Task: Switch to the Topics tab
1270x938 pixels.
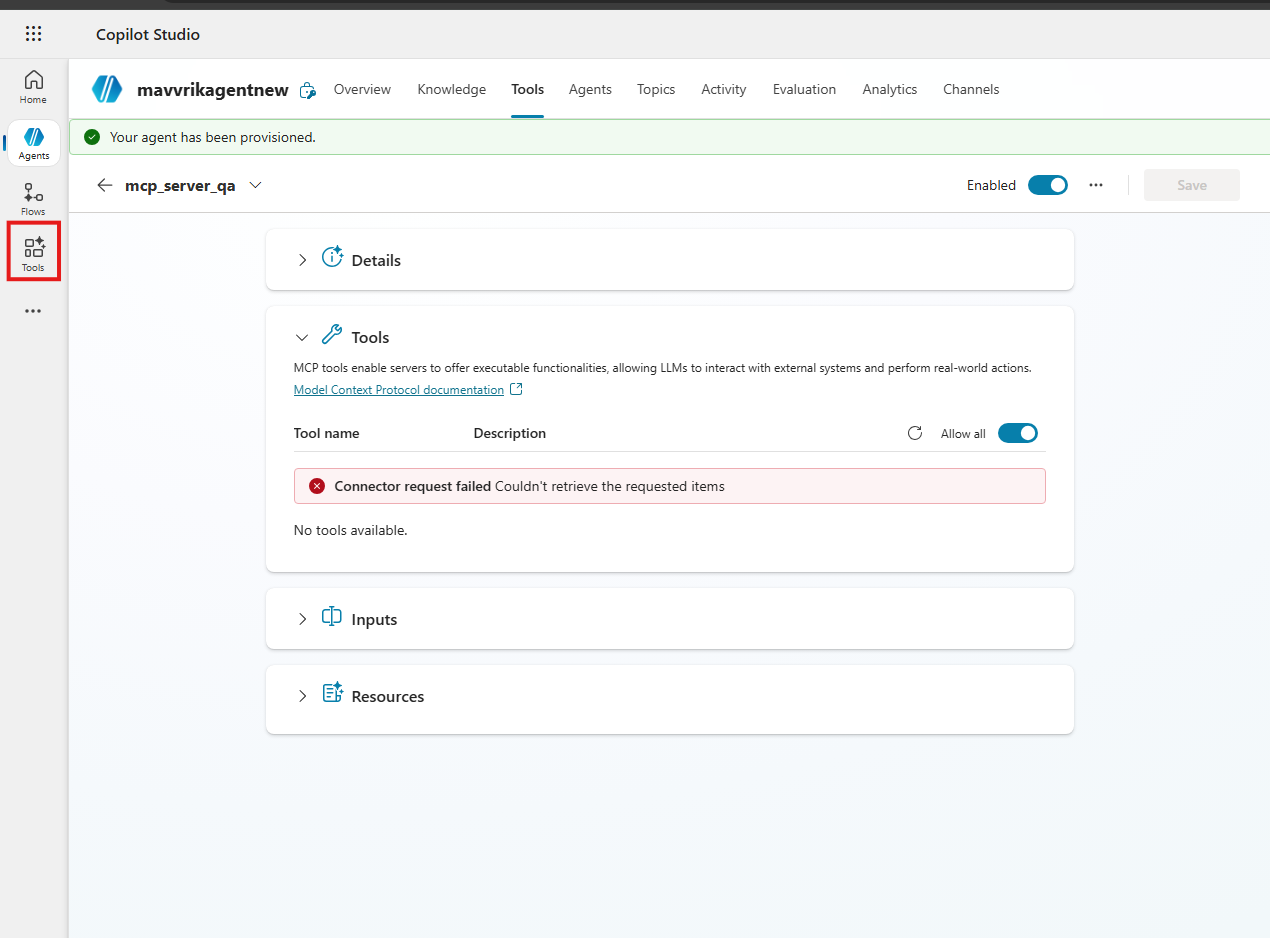Action: [x=656, y=89]
